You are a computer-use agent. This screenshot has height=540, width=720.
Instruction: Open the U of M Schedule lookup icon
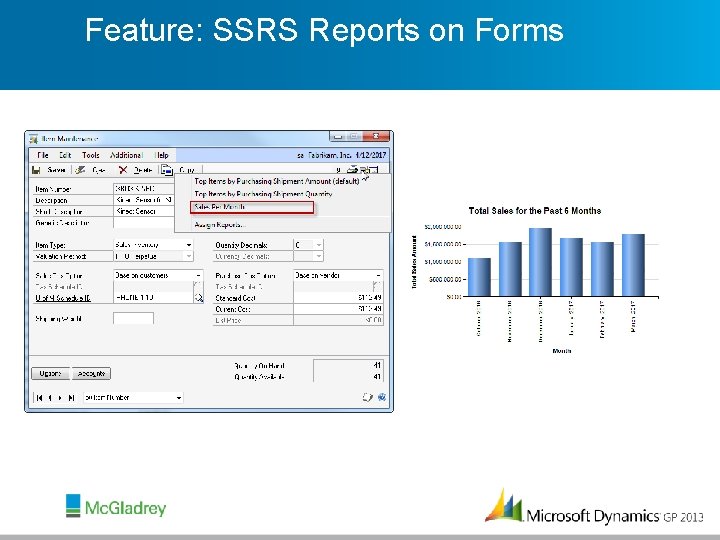click(x=198, y=298)
